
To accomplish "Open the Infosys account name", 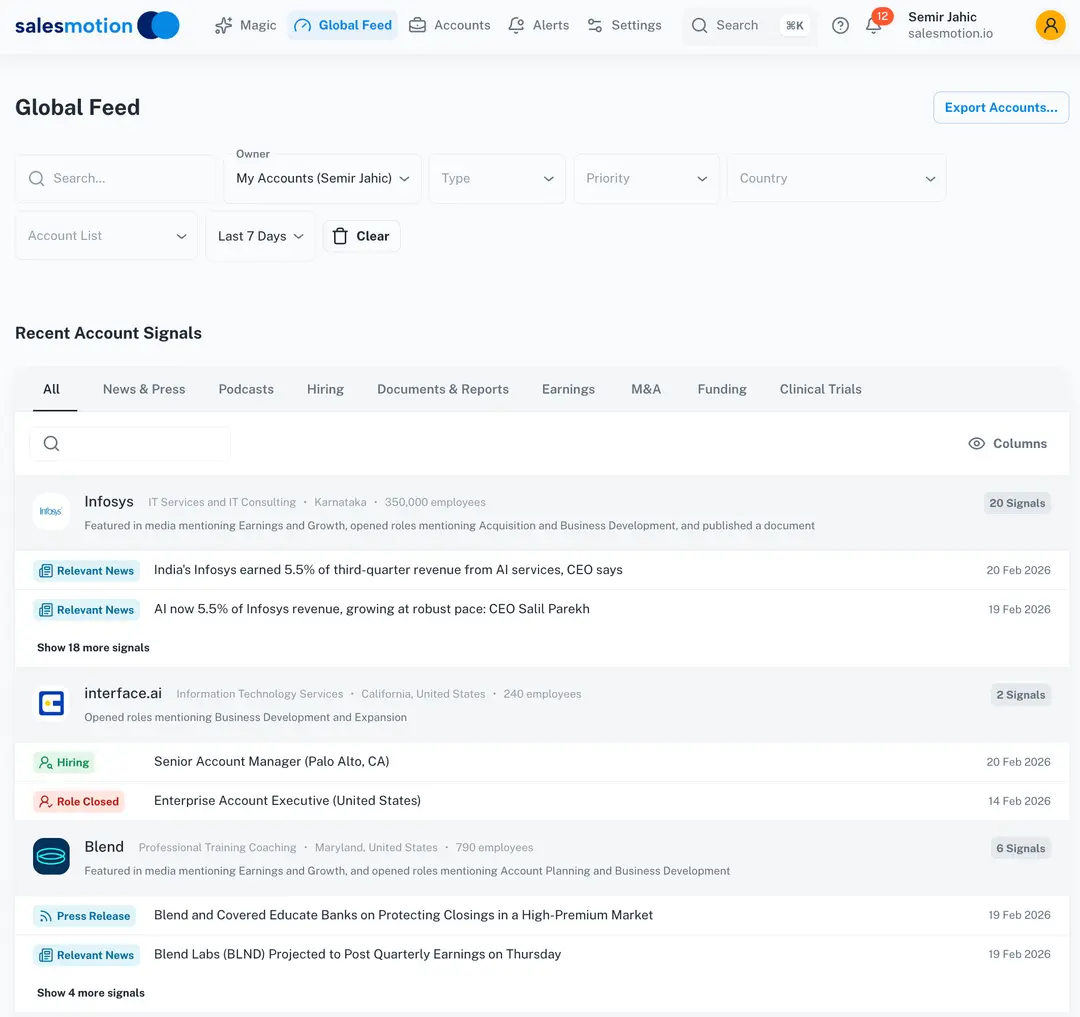I will tap(109, 501).
